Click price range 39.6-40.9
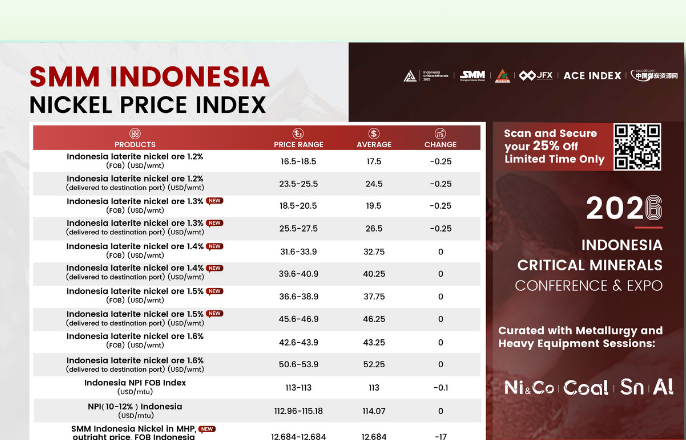686x440 pixels. [298, 274]
